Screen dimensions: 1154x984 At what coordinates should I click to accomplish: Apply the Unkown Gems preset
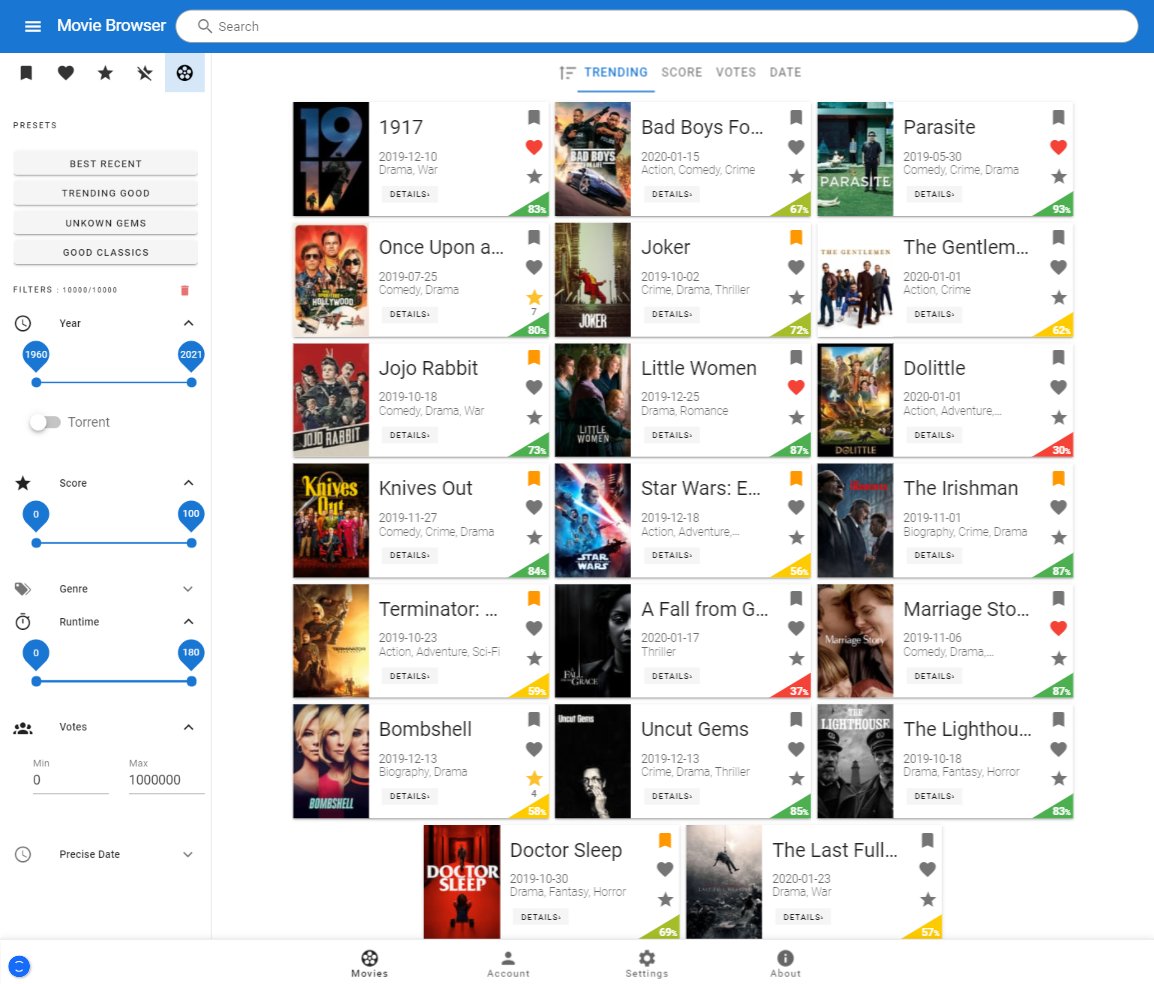point(105,223)
